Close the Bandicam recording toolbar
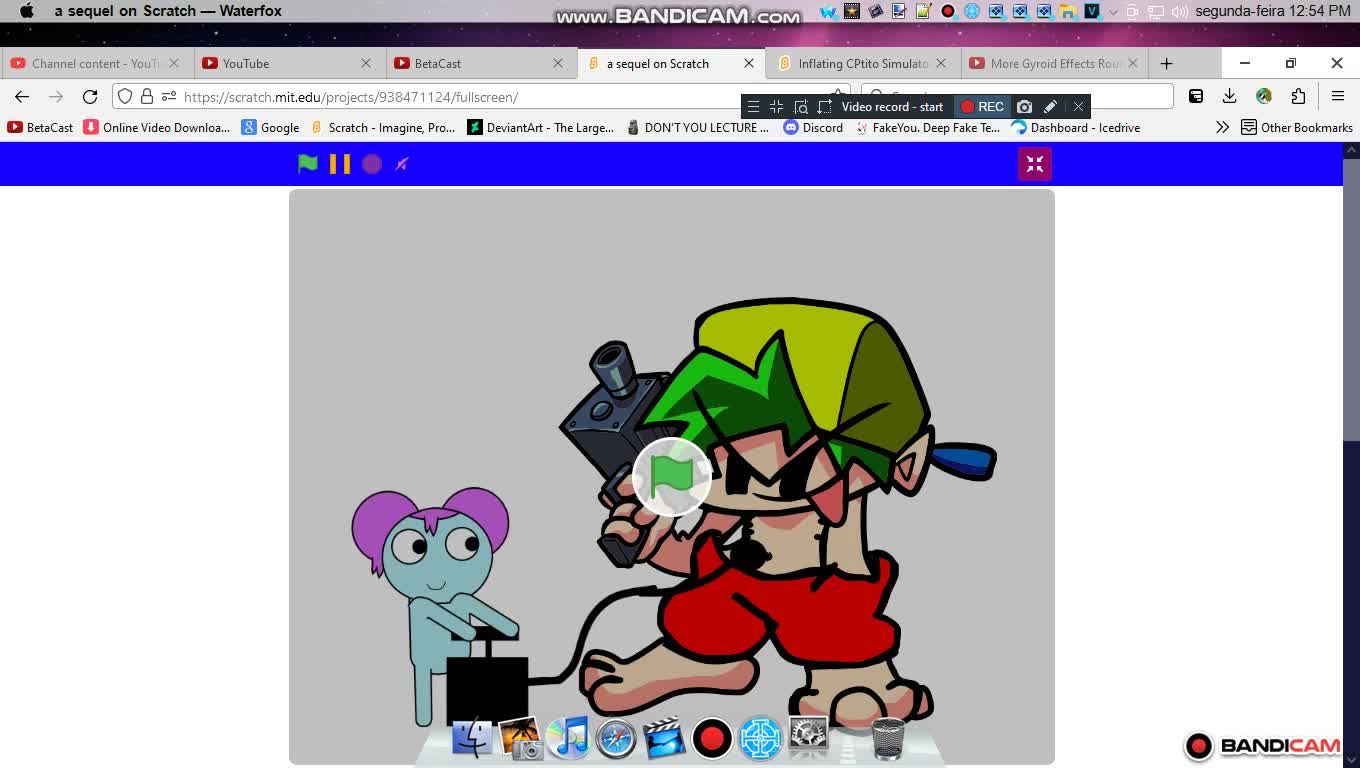 1078,106
